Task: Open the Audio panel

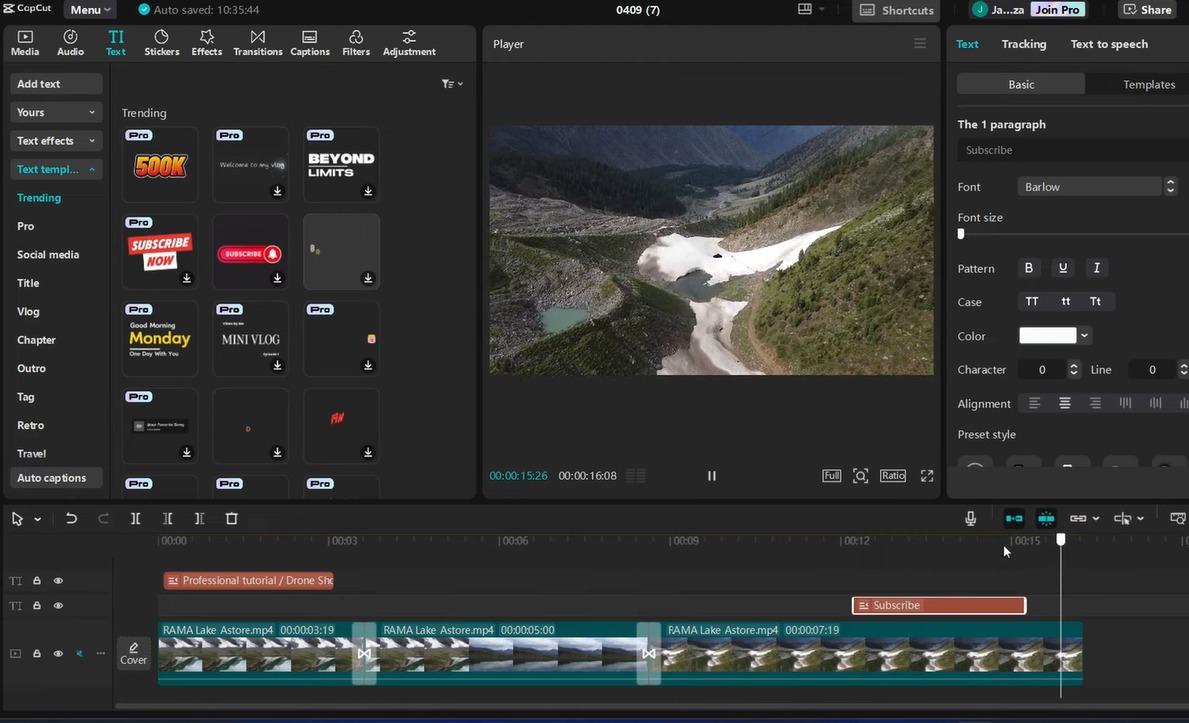Action: (71, 43)
